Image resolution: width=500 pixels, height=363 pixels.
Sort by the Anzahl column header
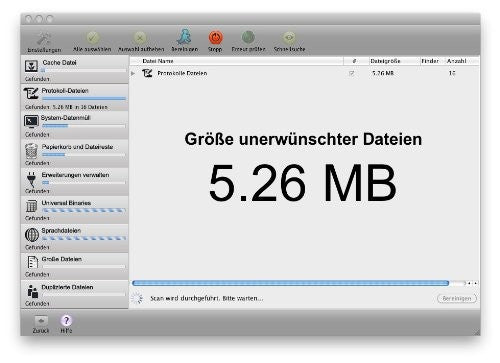pos(462,61)
